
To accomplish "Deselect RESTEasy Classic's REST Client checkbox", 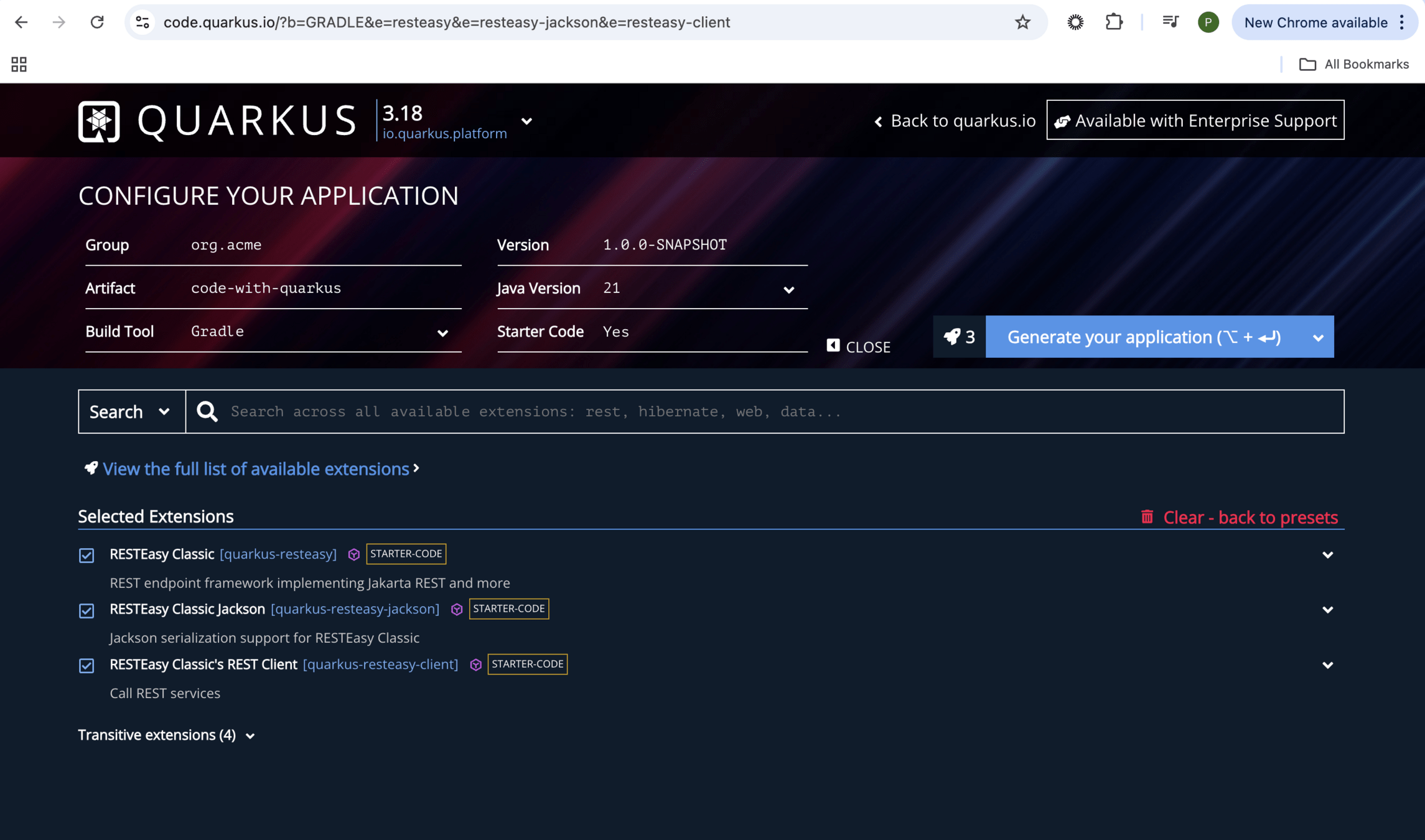I will (86, 665).
